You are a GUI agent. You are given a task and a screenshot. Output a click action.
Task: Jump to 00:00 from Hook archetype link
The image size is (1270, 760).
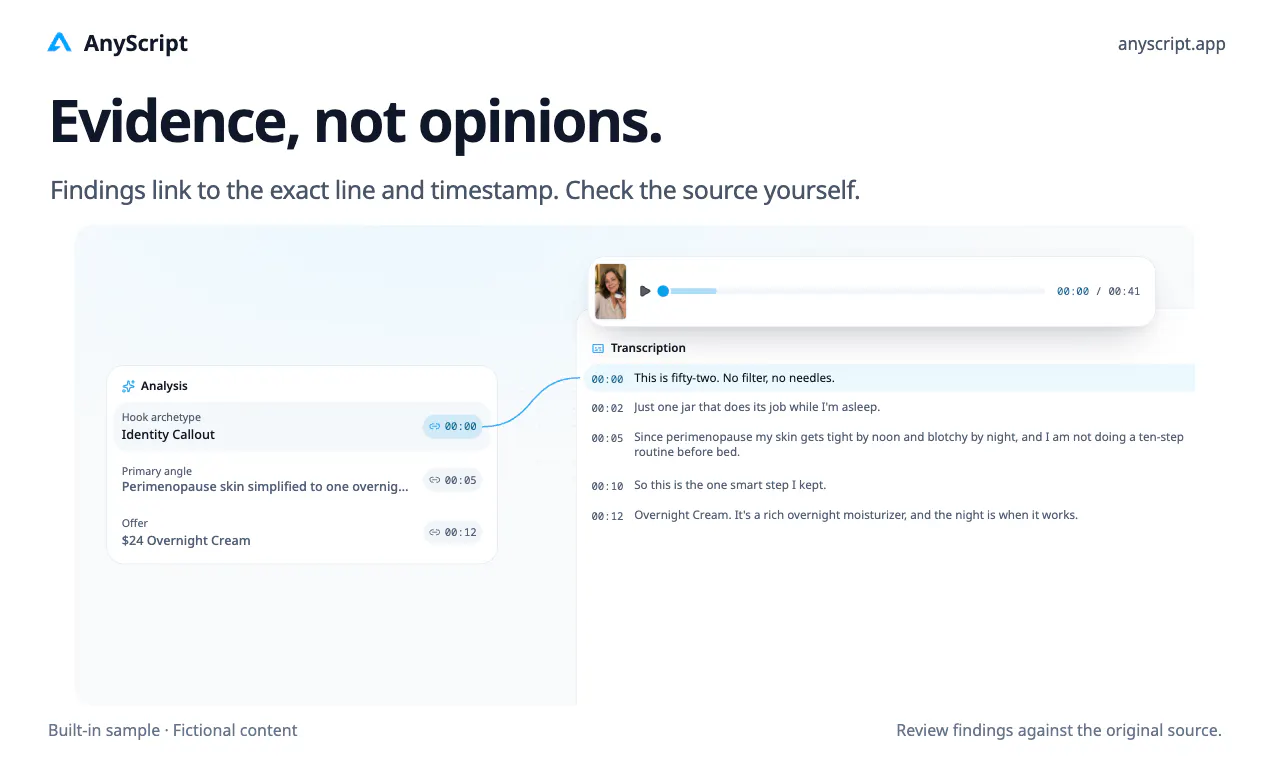pyautogui.click(x=452, y=426)
